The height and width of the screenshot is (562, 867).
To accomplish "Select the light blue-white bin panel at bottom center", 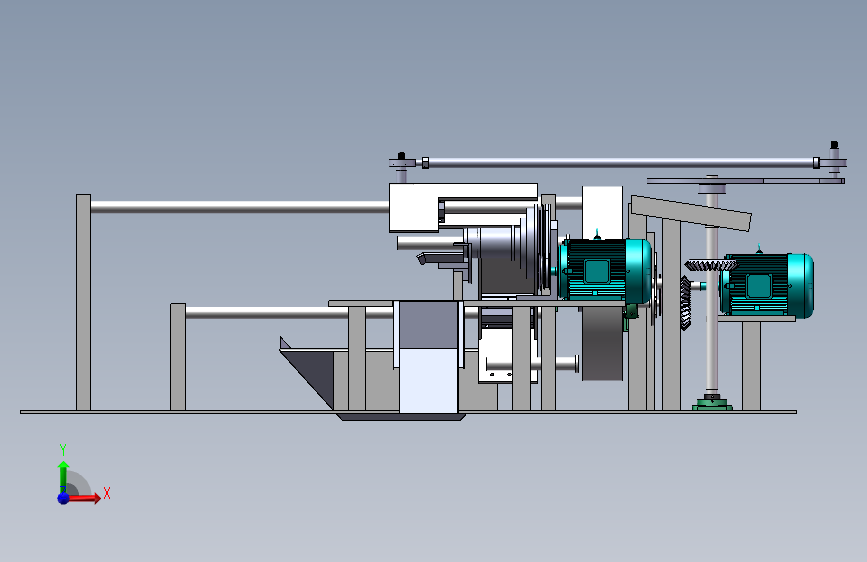I will tap(429, 381).
